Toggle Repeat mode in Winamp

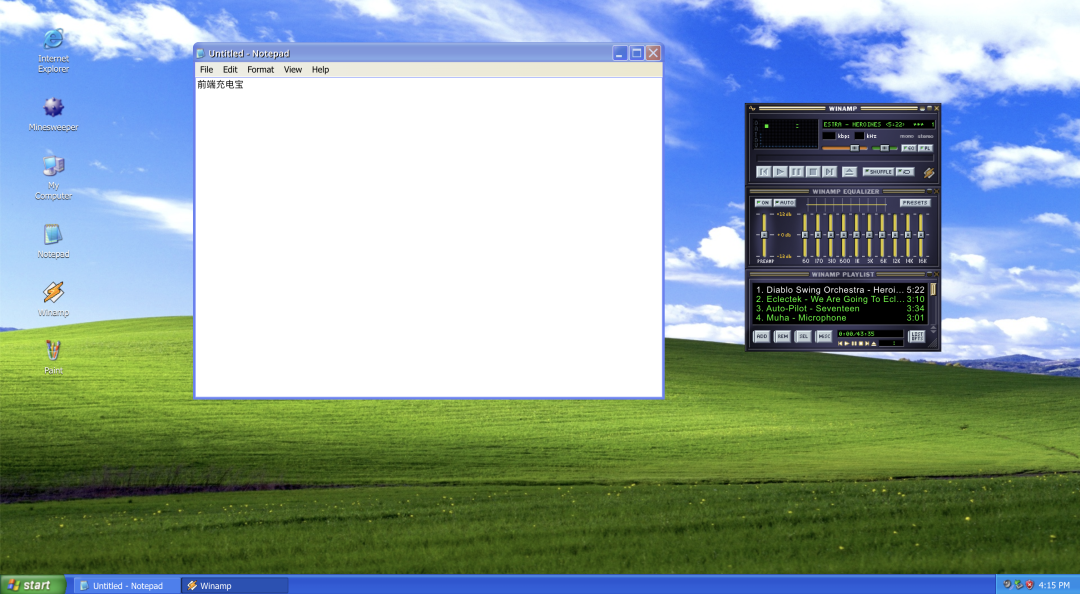coord(905,172)
